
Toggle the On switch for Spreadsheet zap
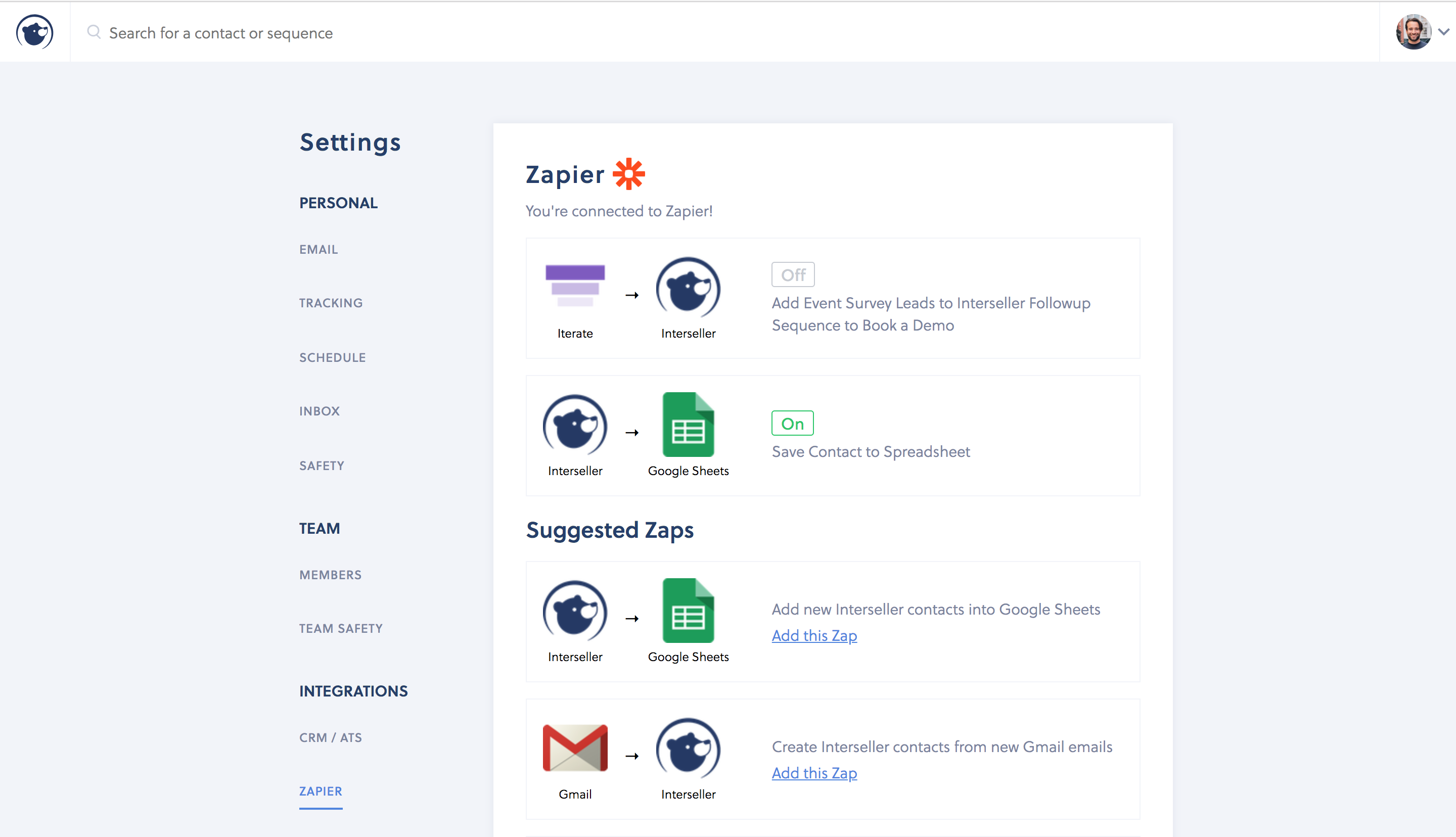coord(792,424)
